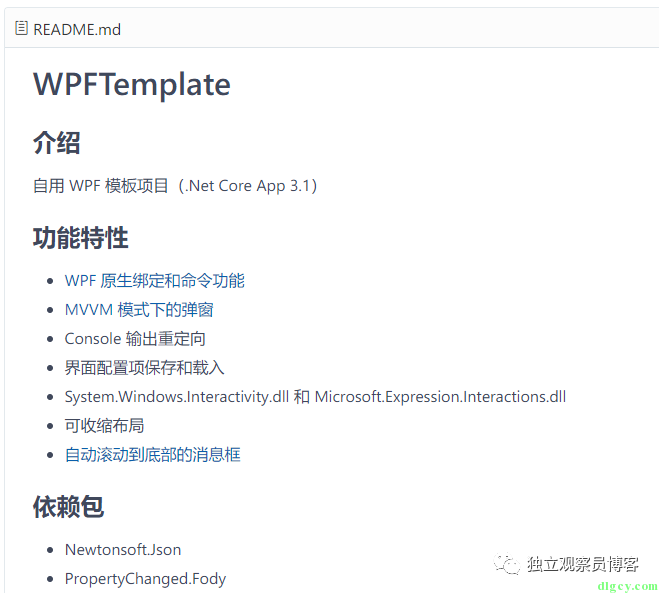This screenshot has height=593, width=659.
Task: Click the 依赖包 heading
Action: (x=69, y=507)
